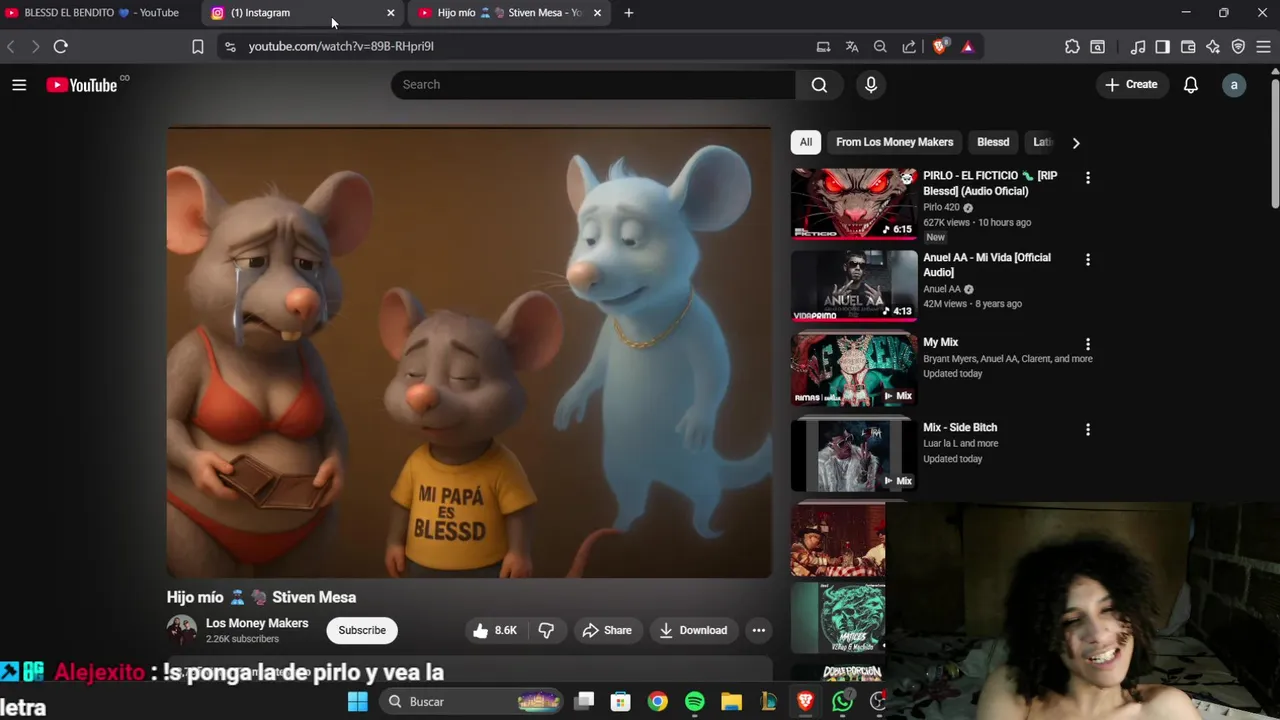Open Brave Leo AI sparkle icon
The height and width of the screenshot is (720, 1280).
tap(1213, 46)
